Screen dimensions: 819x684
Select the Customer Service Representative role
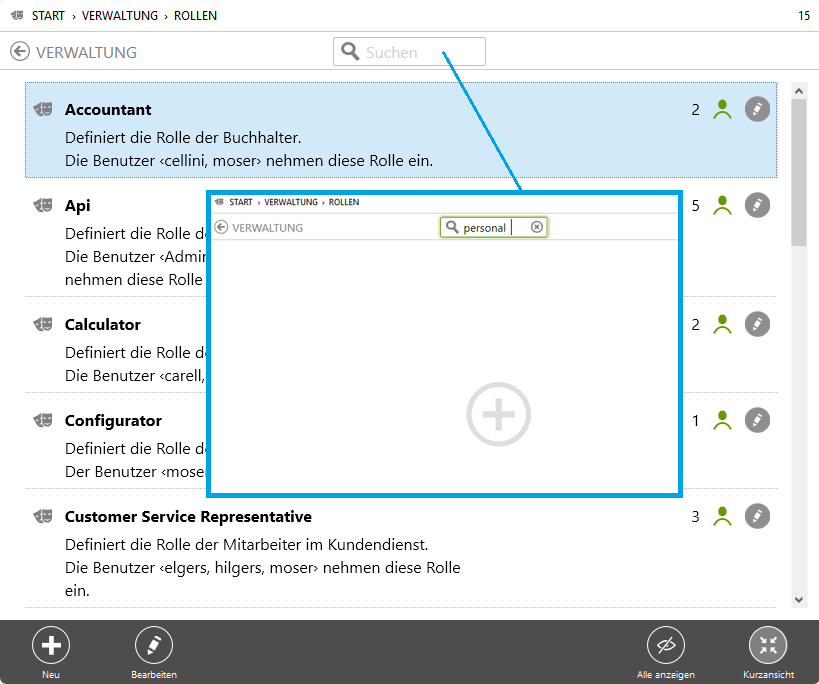[x=188, y=517]
